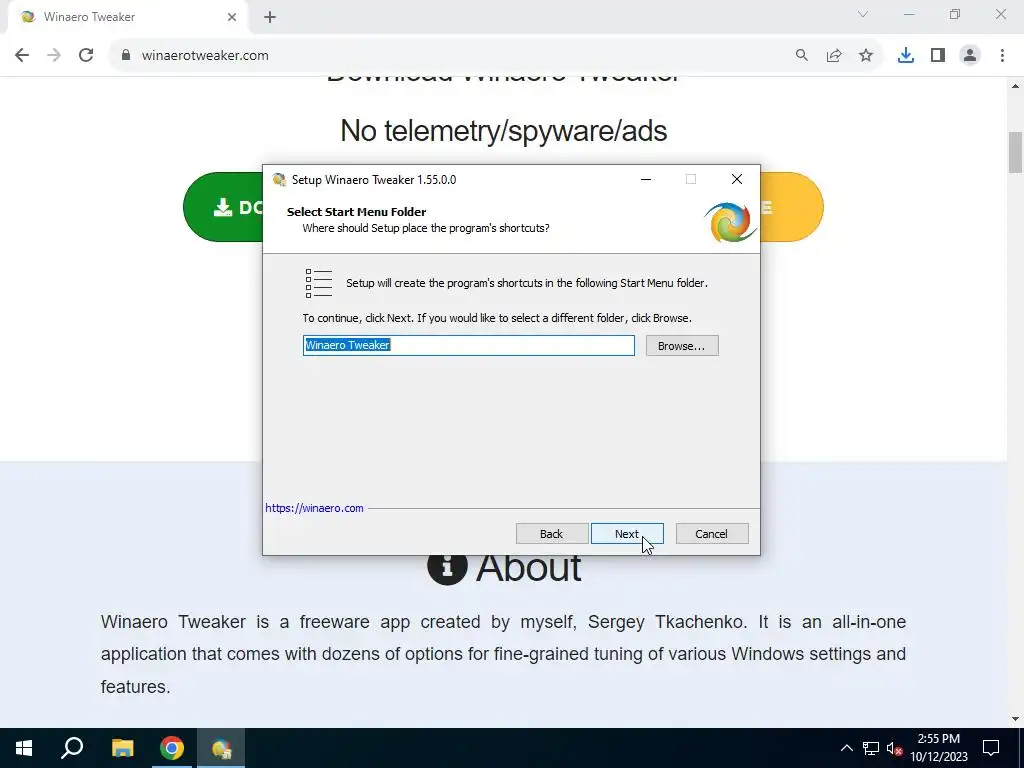Click the page scrollbar down arrow
The height and width of the screenshot is (768, 1024).
[x=1015, y=719]
